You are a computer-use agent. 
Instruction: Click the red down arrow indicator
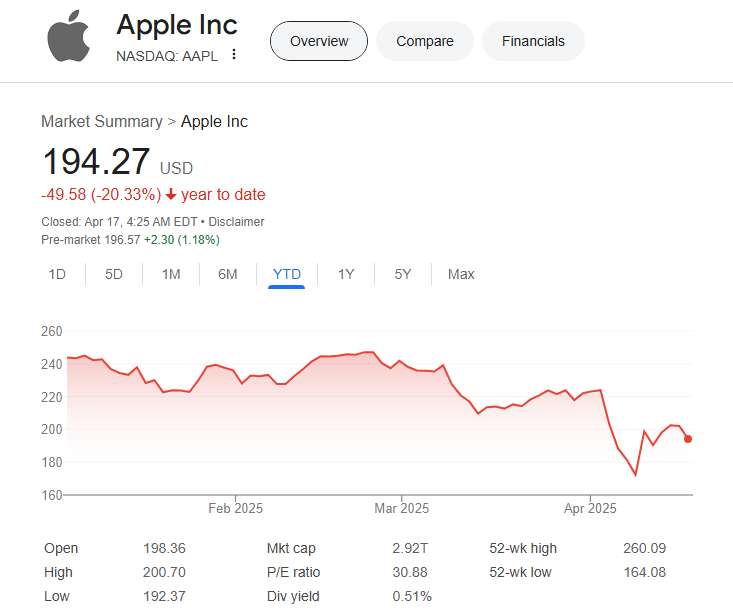click(x=171, y=195)
